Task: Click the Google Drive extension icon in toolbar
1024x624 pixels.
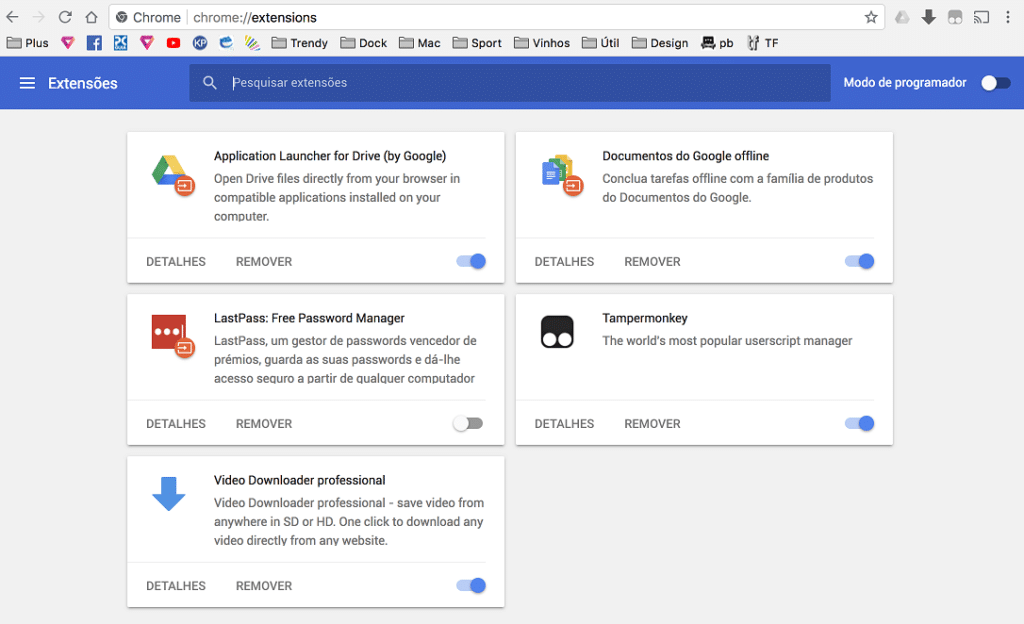Action: tap(902, 18)
